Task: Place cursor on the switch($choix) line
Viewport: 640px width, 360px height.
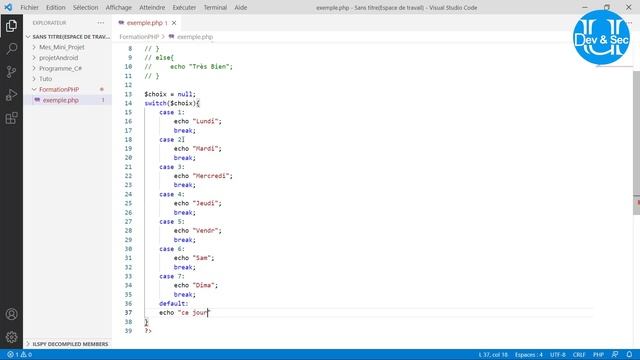Action: point(172,103)
